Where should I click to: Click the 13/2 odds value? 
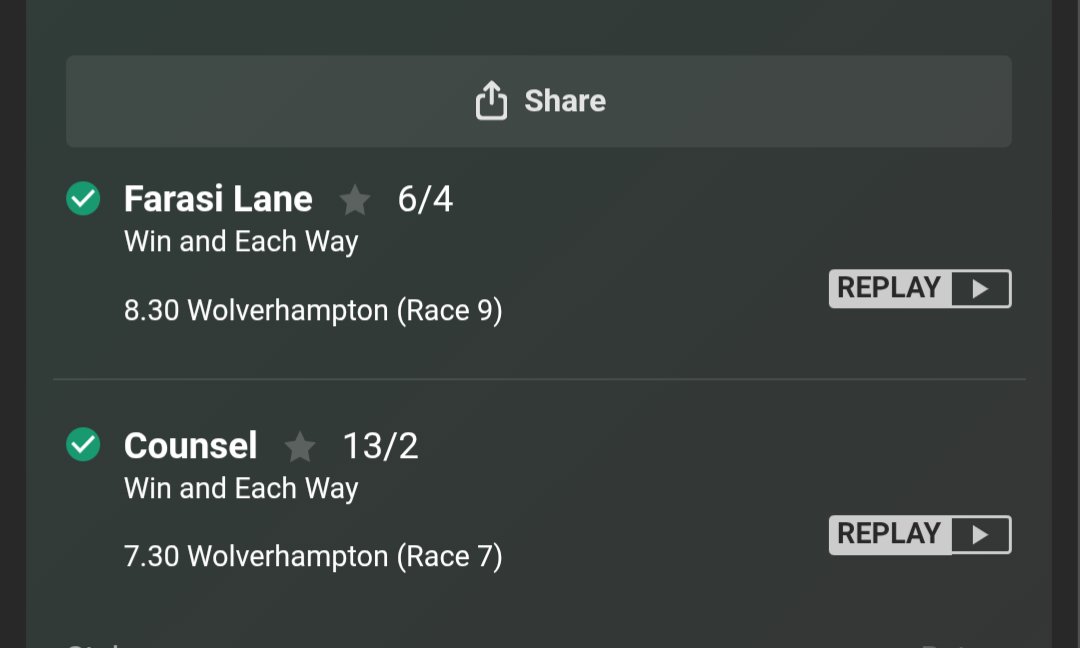[380, 446]
